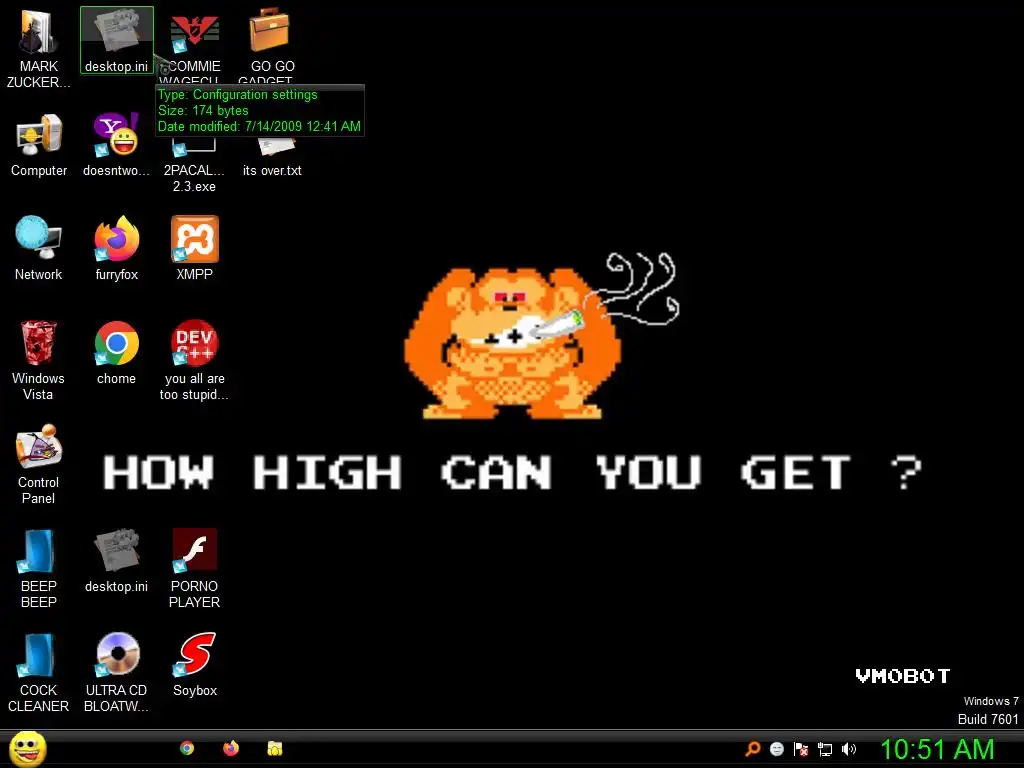Open the smiley face Start button

point(27,749)
